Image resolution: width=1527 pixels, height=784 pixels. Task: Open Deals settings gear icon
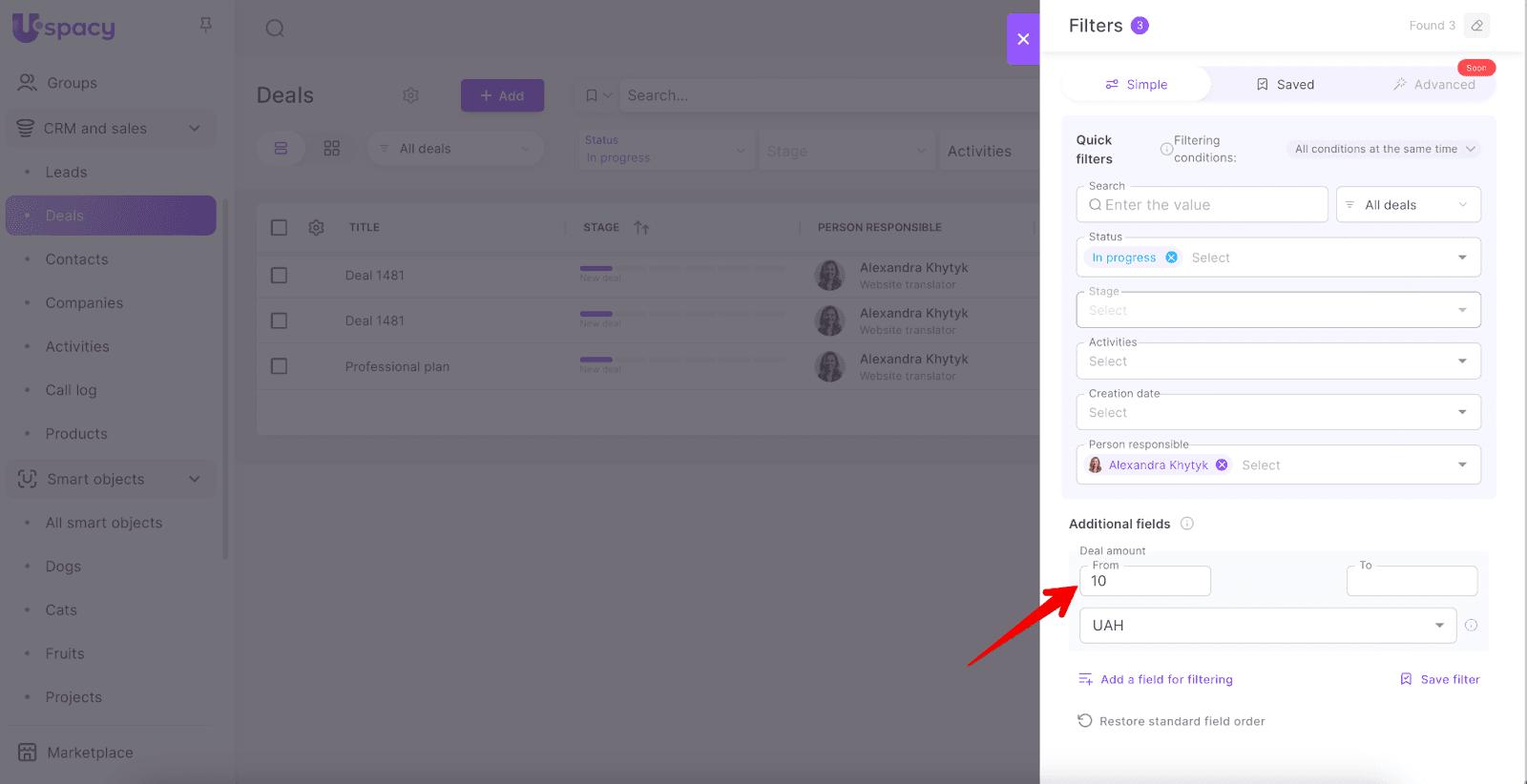pos(410,95)
